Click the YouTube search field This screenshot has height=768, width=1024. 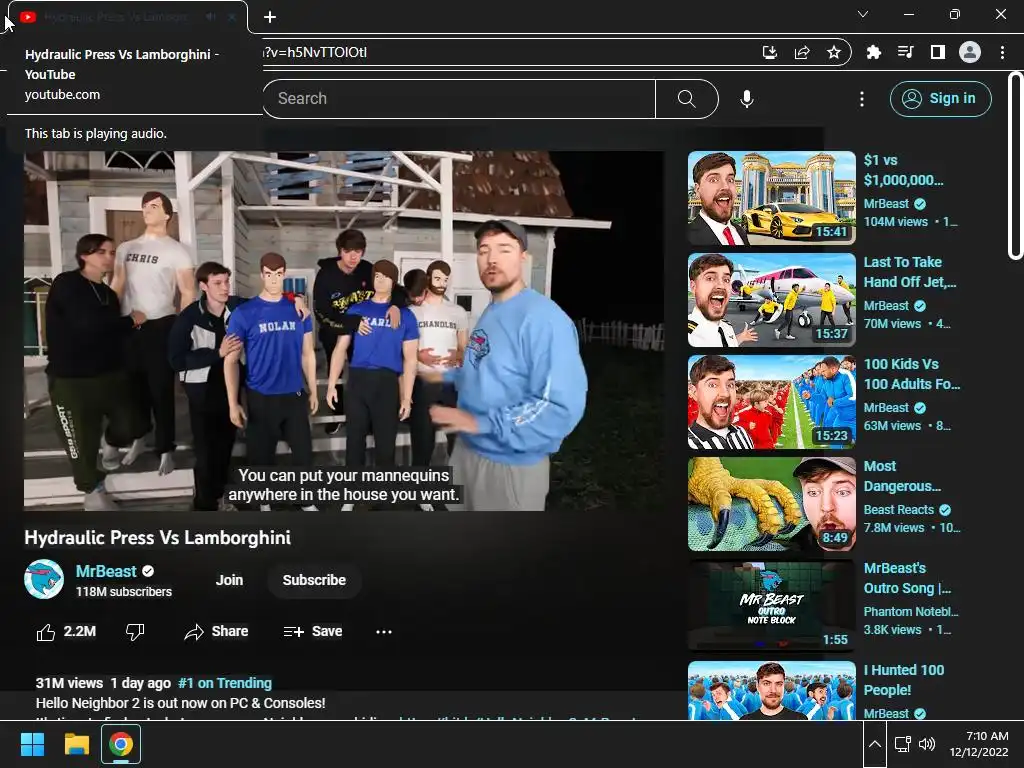point(459,99)
